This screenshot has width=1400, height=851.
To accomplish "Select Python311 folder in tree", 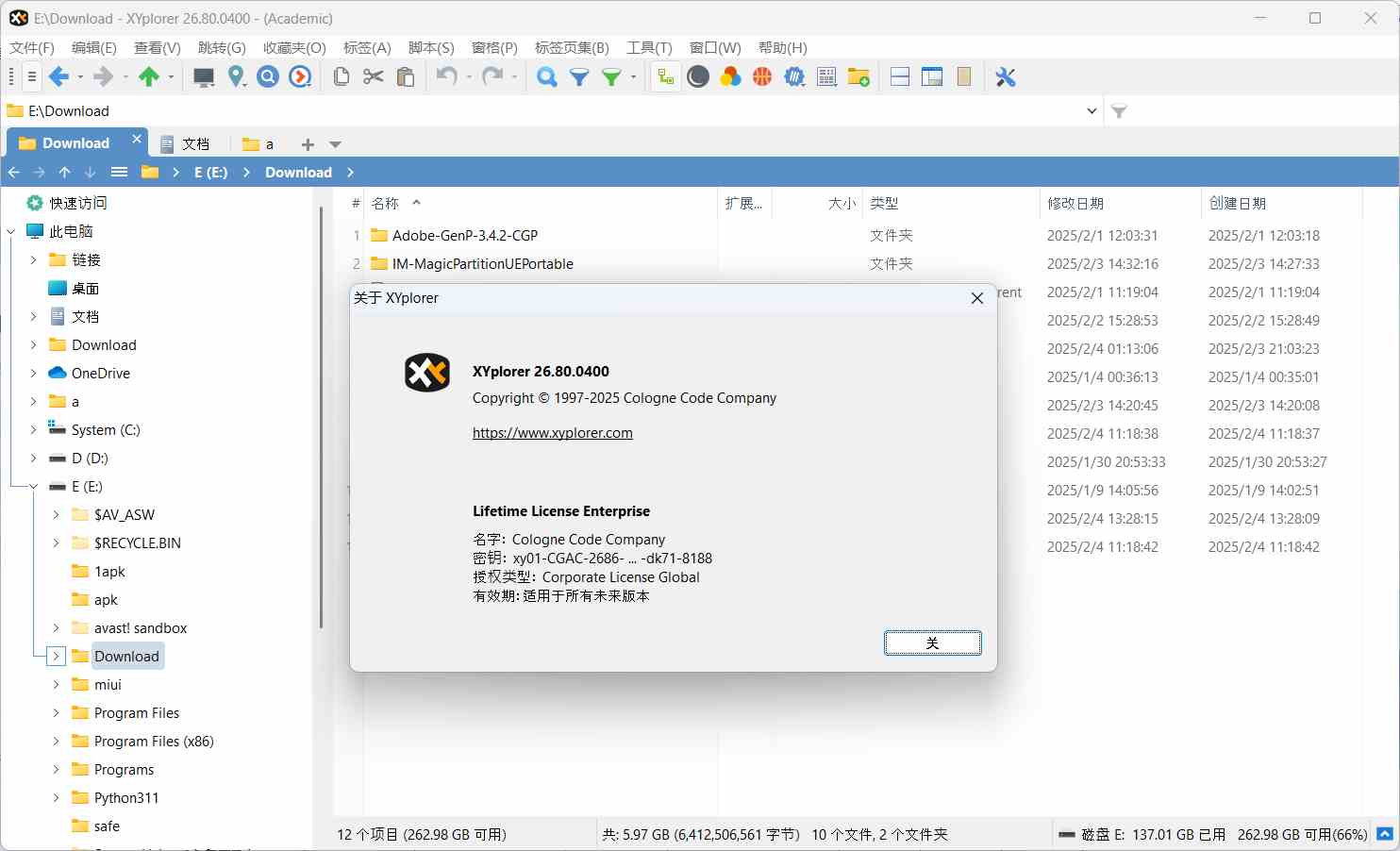I will coord(126,798).
